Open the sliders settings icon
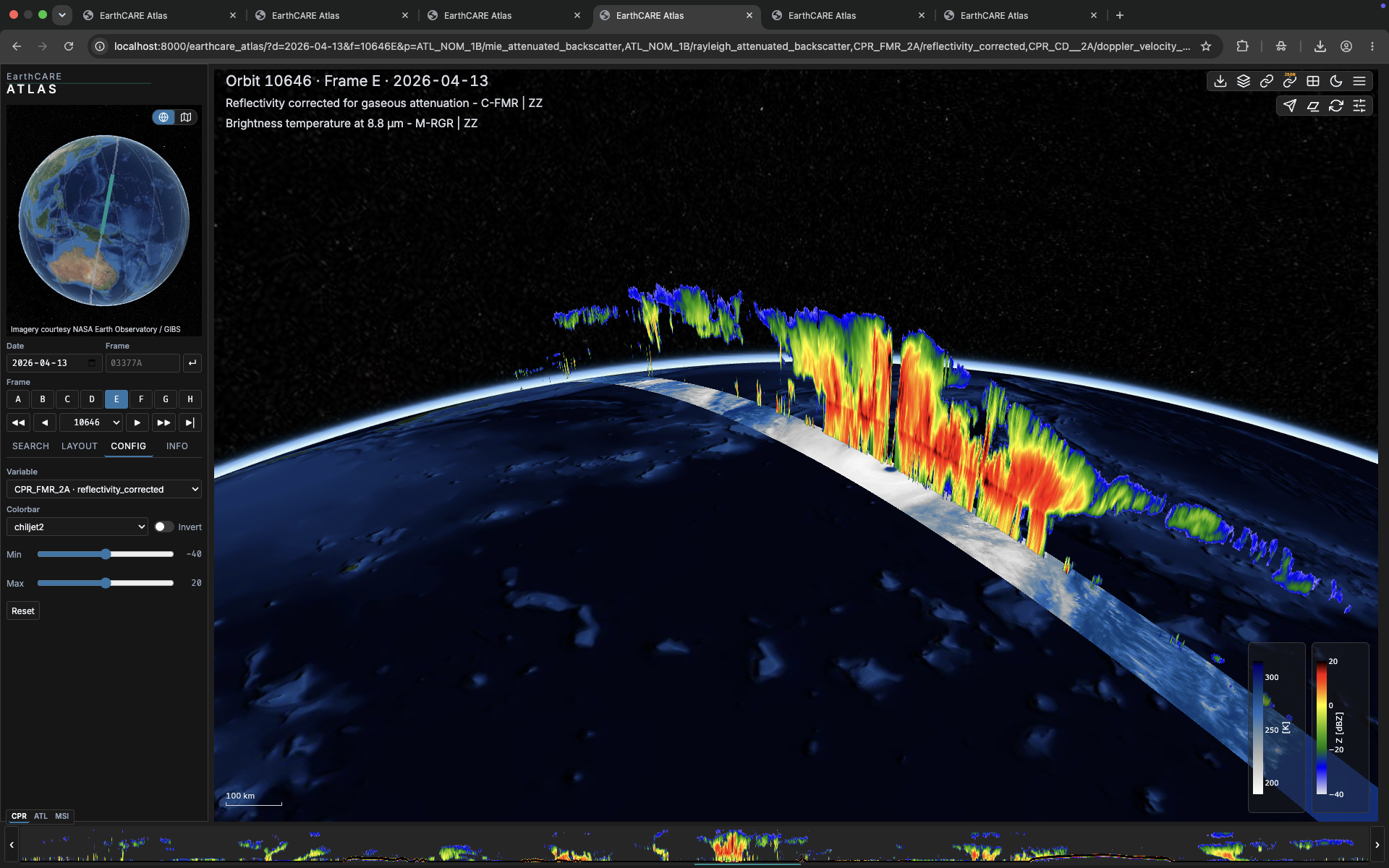Screen dimensions: 1389x868 pyautogui.click(x=1359, y=106)
